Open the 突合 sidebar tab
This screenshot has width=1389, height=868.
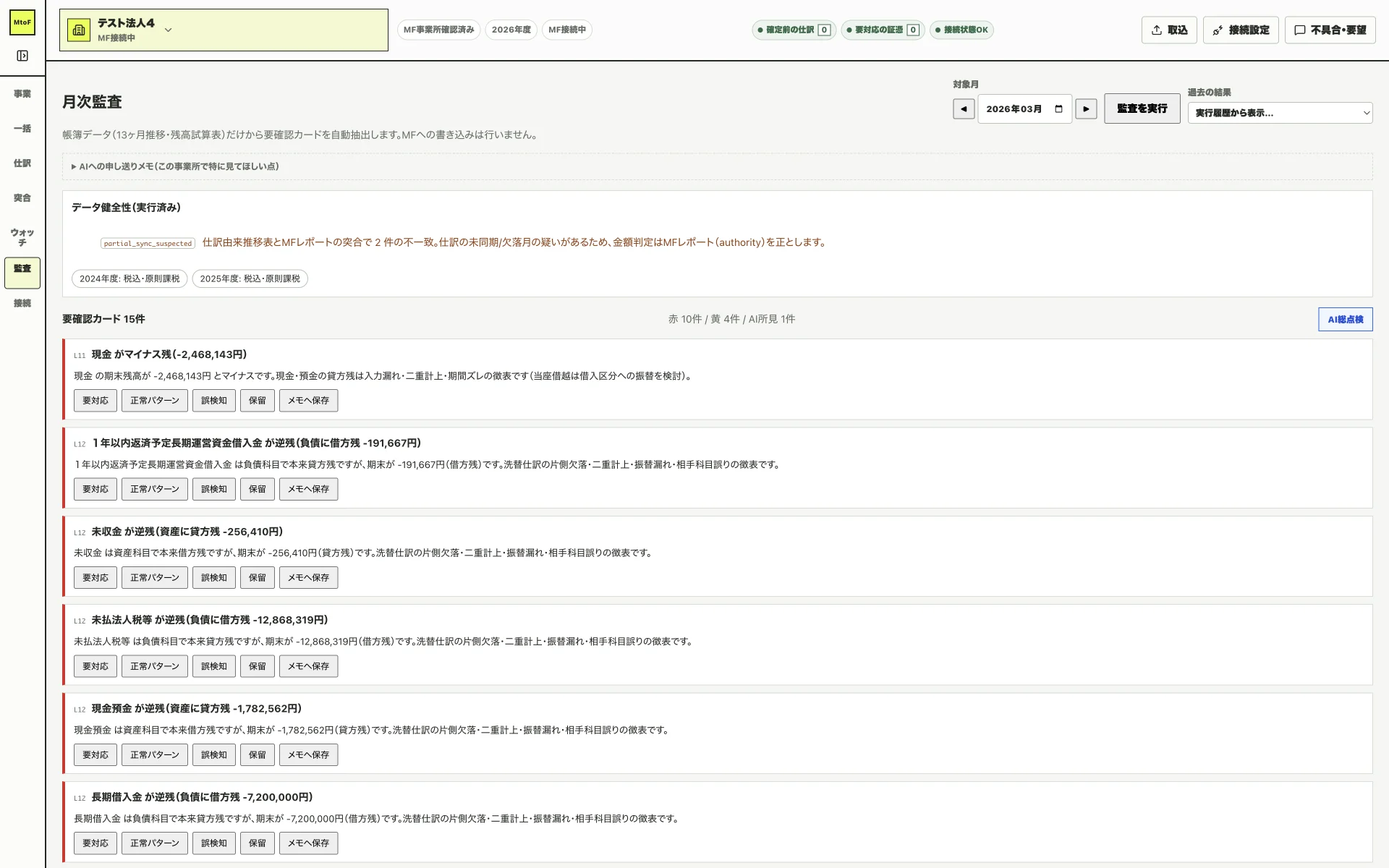(x=22, y=198)
